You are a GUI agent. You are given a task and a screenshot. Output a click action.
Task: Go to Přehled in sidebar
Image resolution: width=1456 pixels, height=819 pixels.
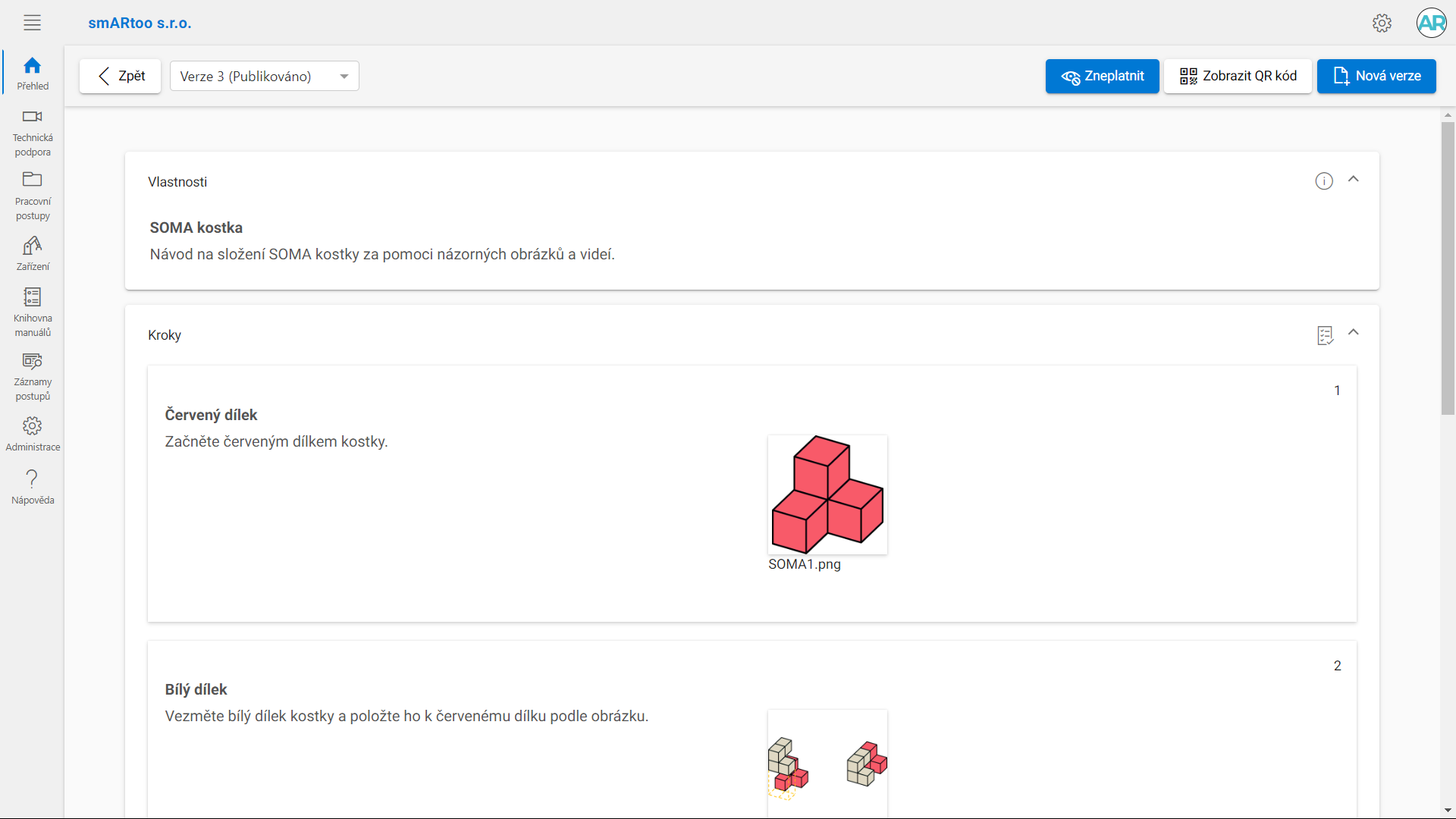[33, 74]
